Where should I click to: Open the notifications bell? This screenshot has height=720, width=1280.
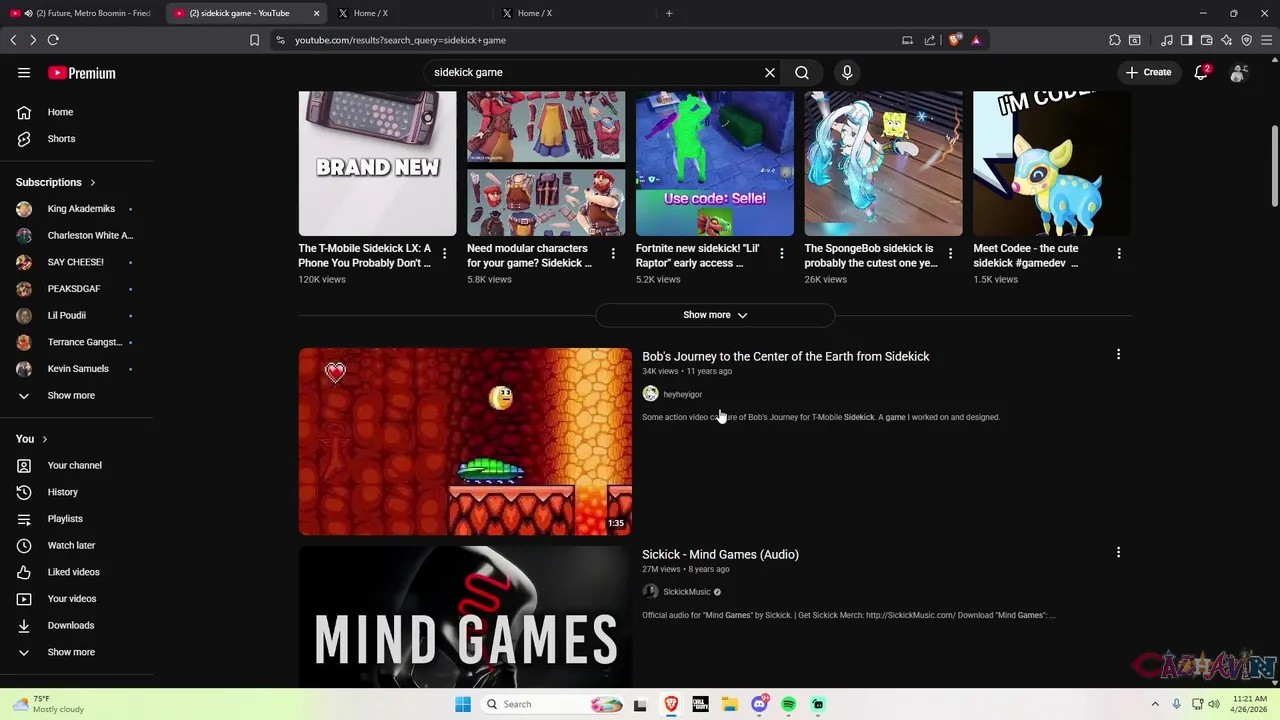pyautogui.click(x=1201, y=72)
